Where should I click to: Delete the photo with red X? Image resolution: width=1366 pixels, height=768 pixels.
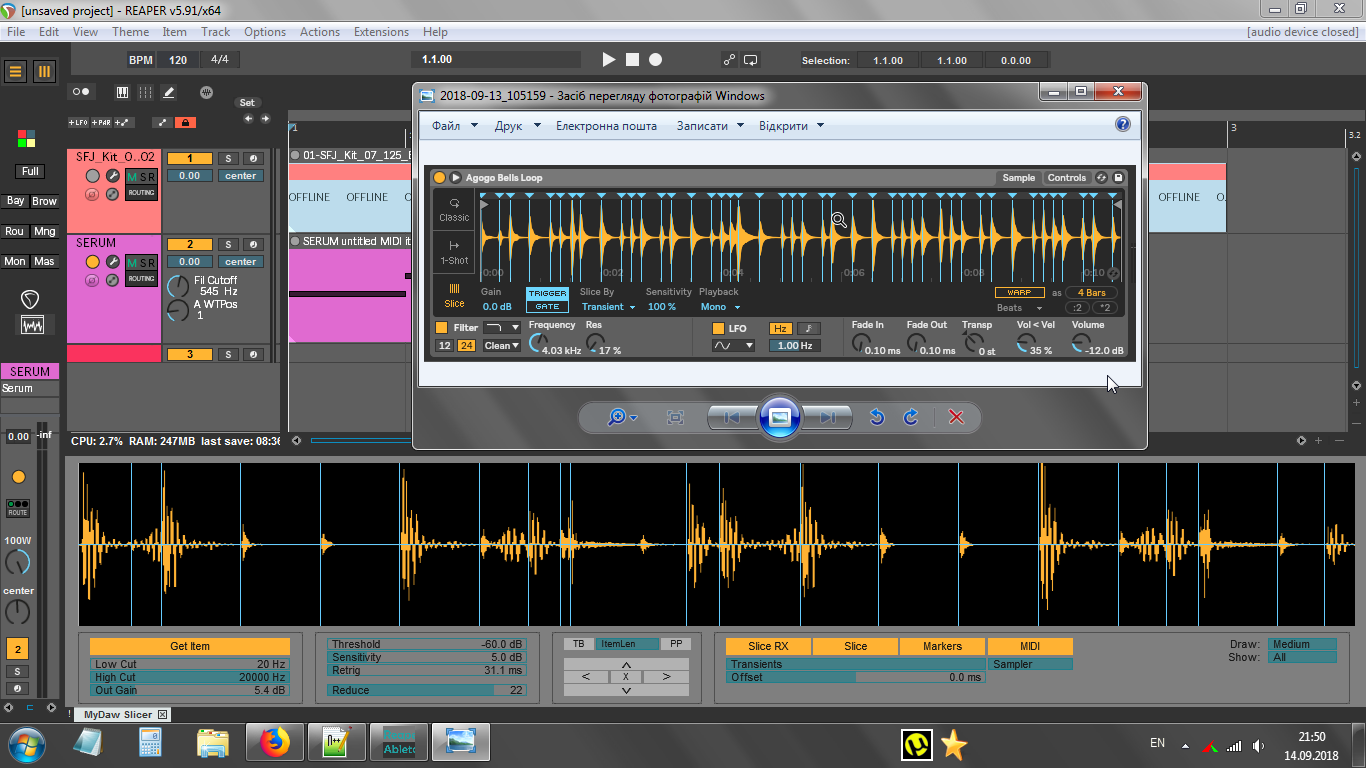pyautogui.click(x=956, y=417)
